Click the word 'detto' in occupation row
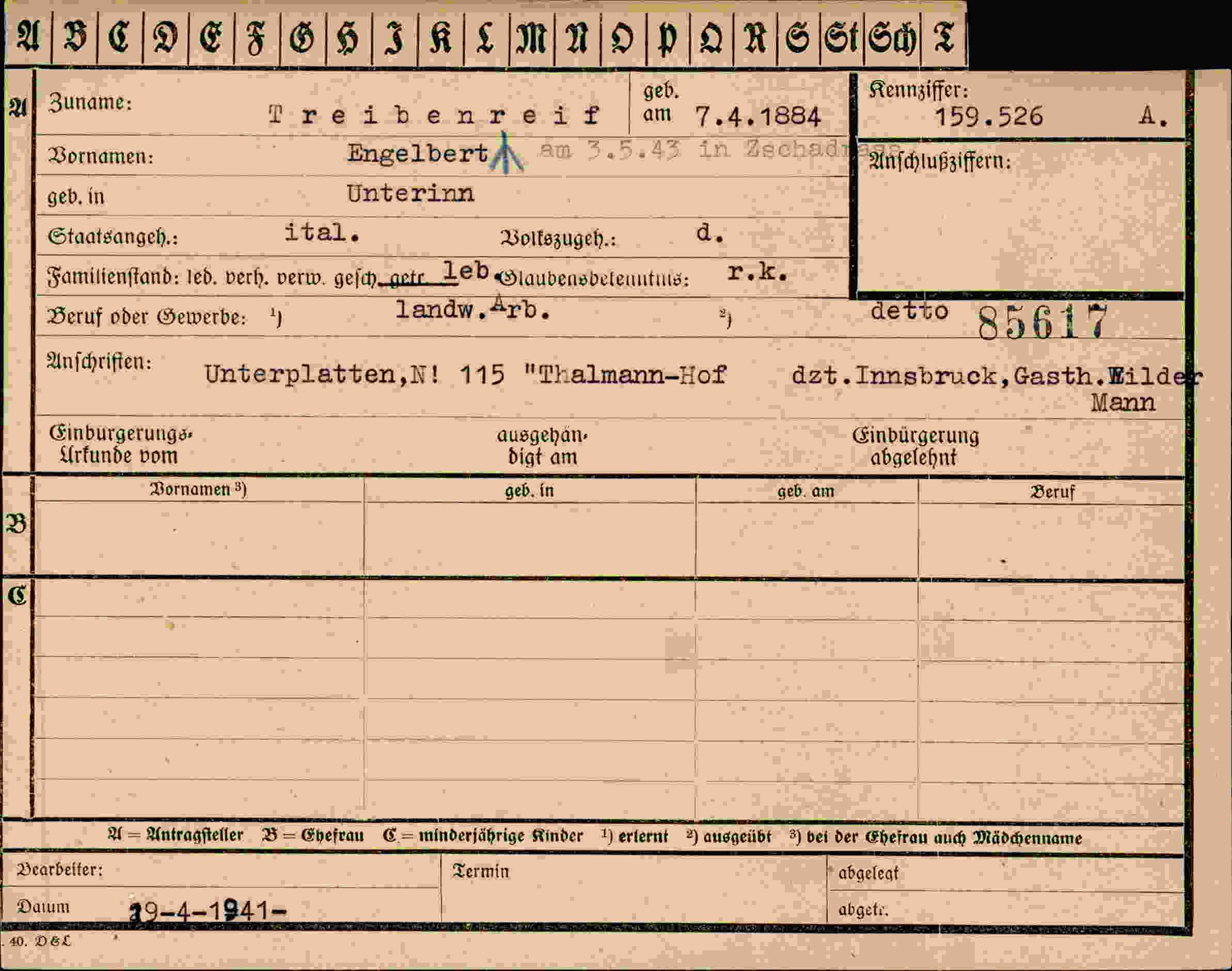This screenshot has height=971, width=1232. 909,311
